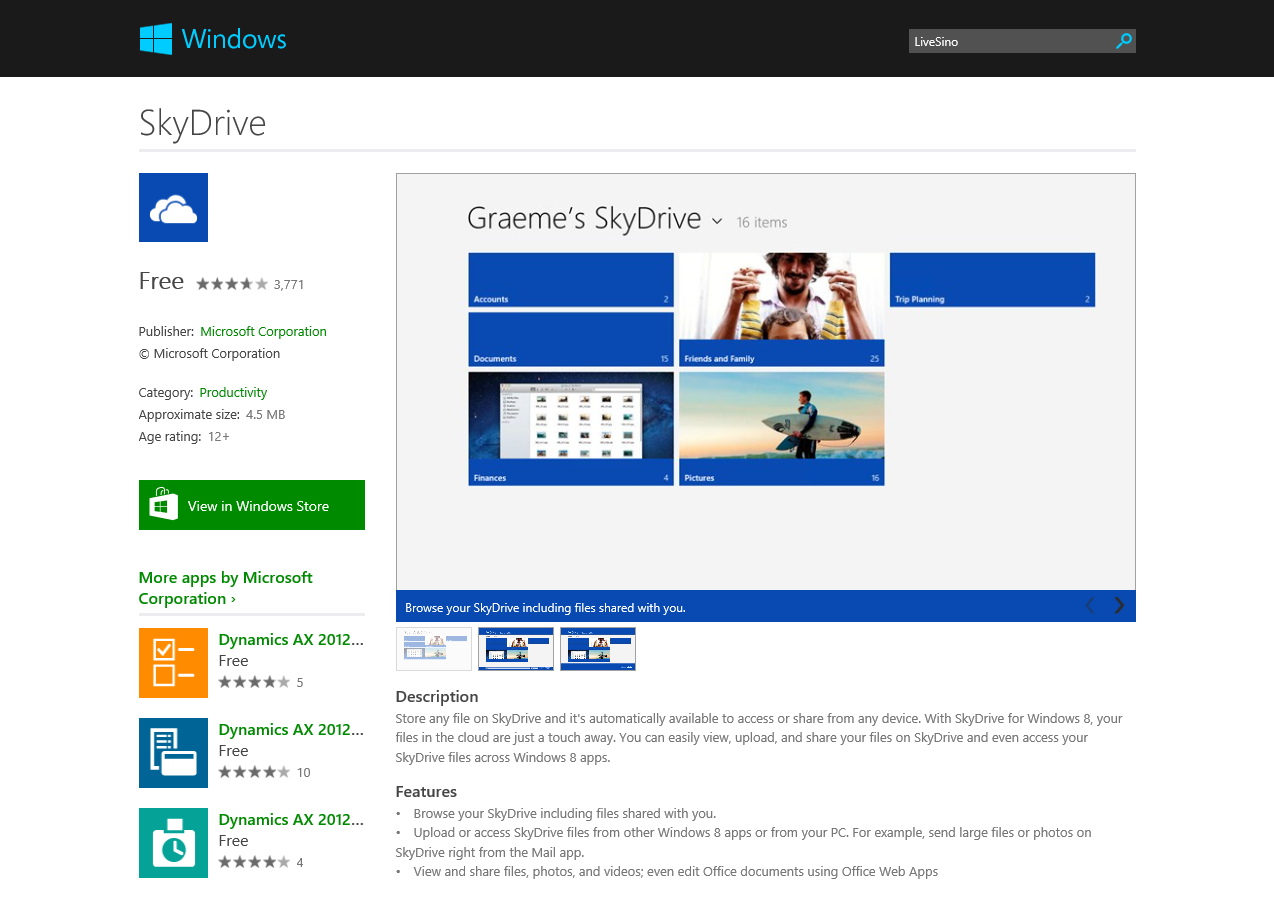
Task: Open the blue Dynamics AX expenses app icon
Action: 173,752
